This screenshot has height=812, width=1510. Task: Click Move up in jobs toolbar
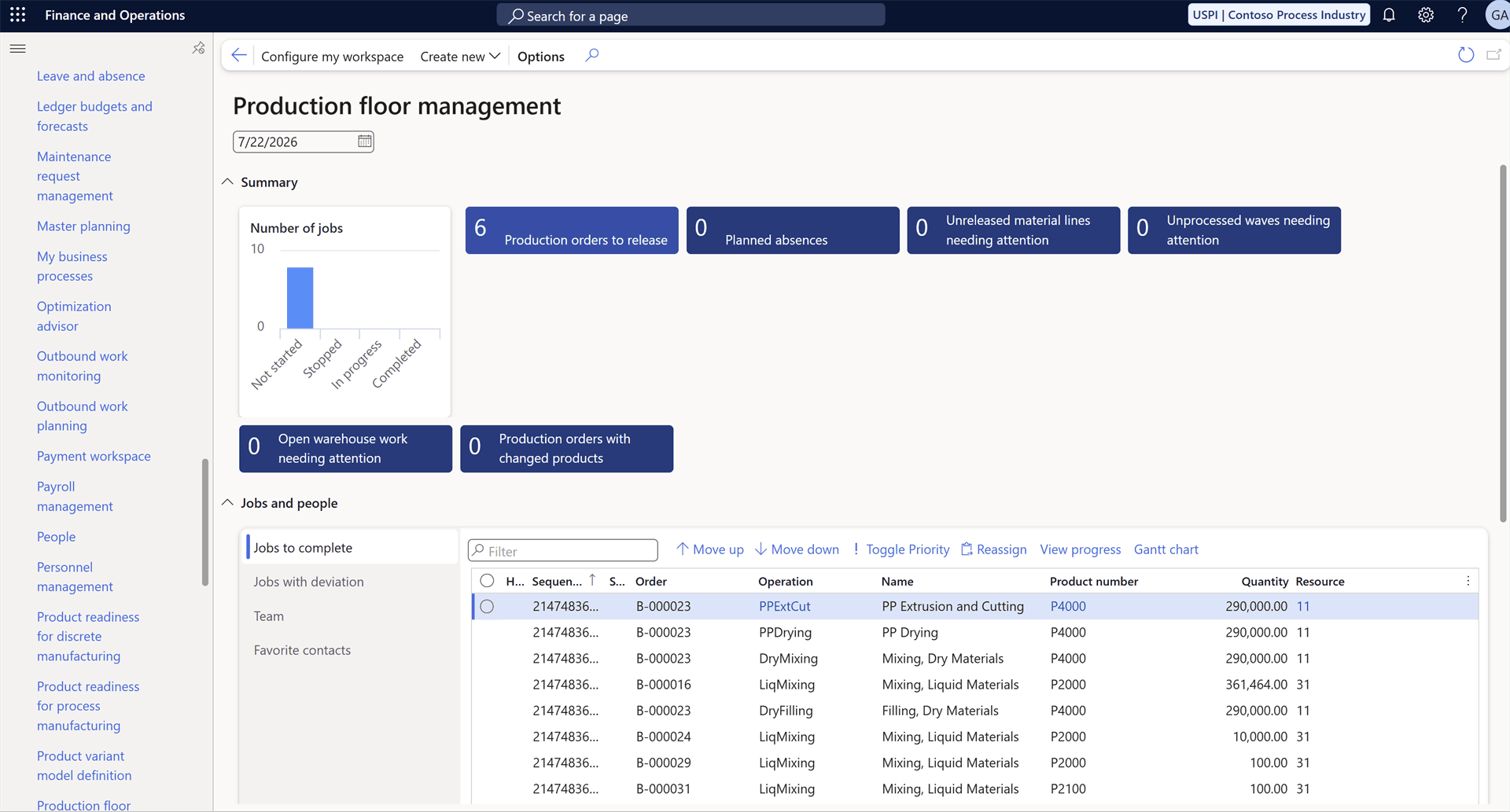click(x=709, y=549)
